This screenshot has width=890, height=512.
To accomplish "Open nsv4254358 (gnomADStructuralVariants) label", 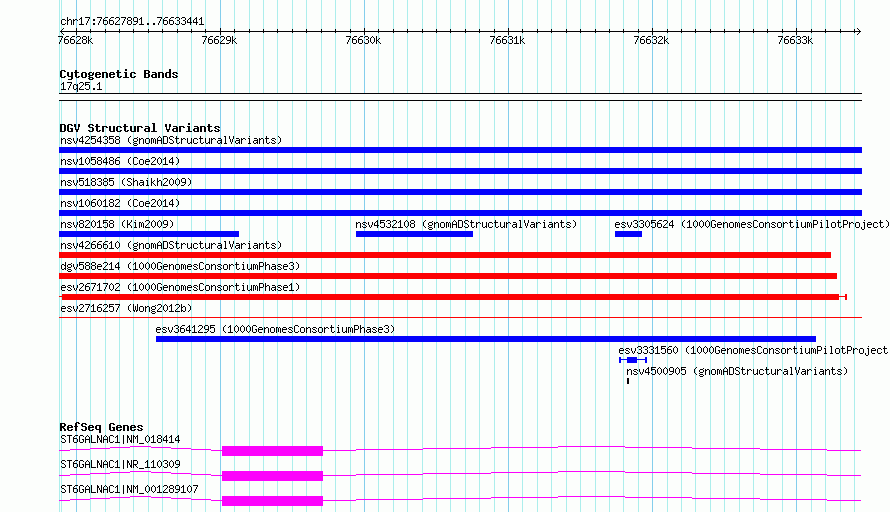I will (x=171, y=140).
